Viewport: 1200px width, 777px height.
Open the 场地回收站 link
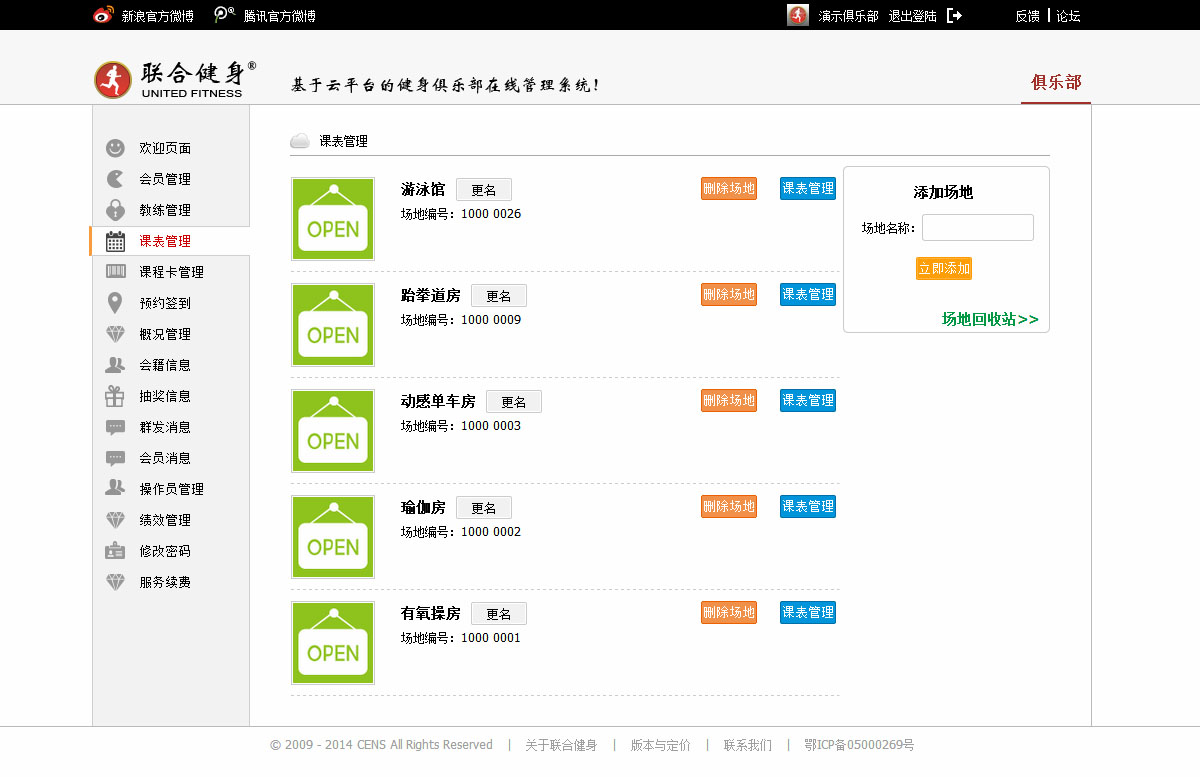tap(990, 319)
